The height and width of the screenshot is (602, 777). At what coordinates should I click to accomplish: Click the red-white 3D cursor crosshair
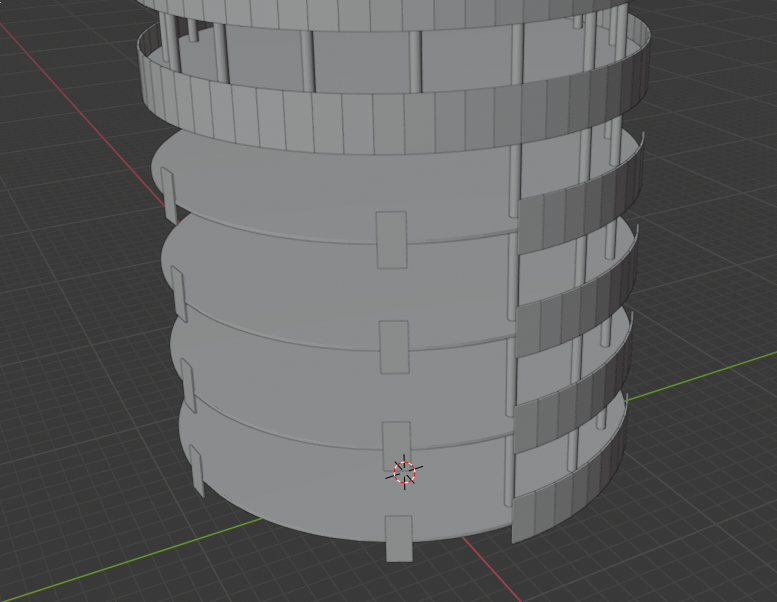[x=404, y=472]
